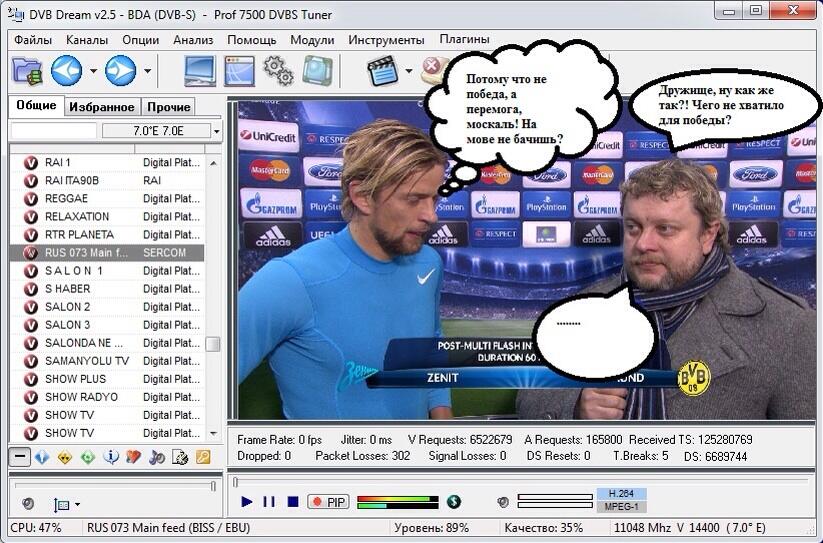Click the channel list scrollbar thumb
The image size is (823, 543).
(x=213, y=344)
